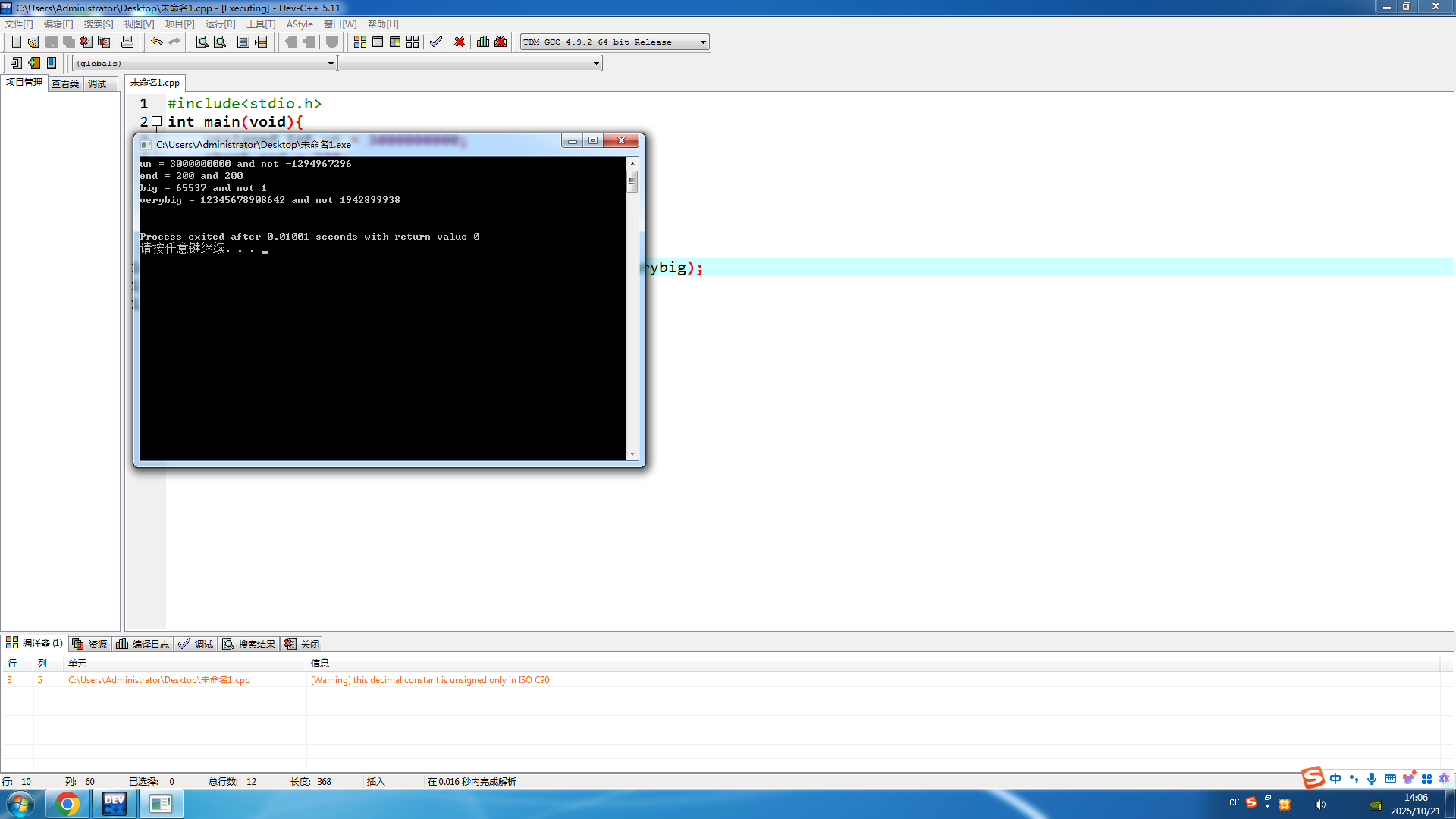Switch to the 编译日志 tab
This screenshot has width=1456, height=819.
143,644
